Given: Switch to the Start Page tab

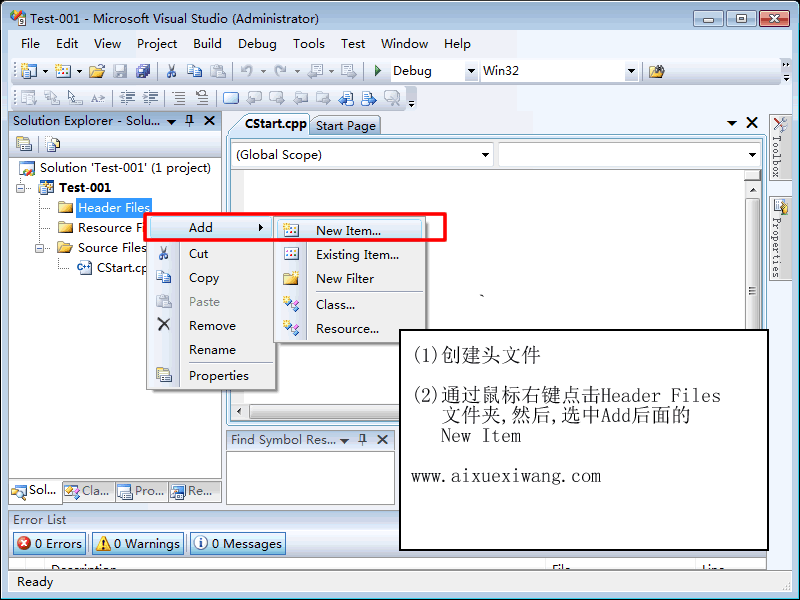Looking at the screenshot, I should [346, 125].
